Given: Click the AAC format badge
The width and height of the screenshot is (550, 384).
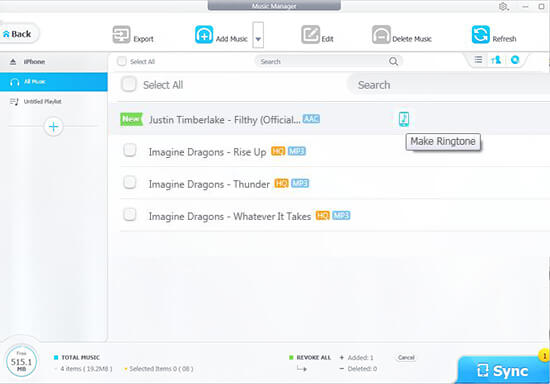Looking at the screenshot, I should (311, 119).
